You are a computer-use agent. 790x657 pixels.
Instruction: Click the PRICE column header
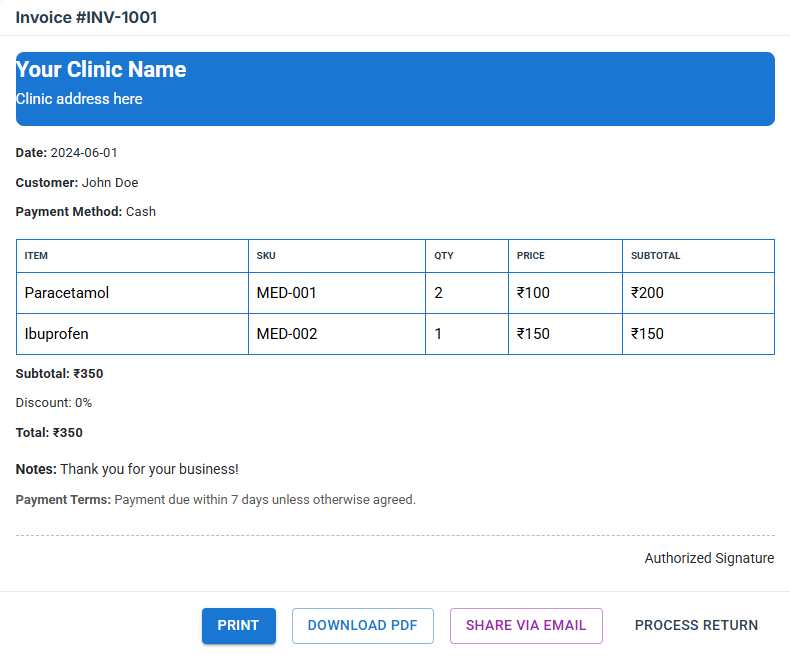pyautogui.click(x=531, y=256)
